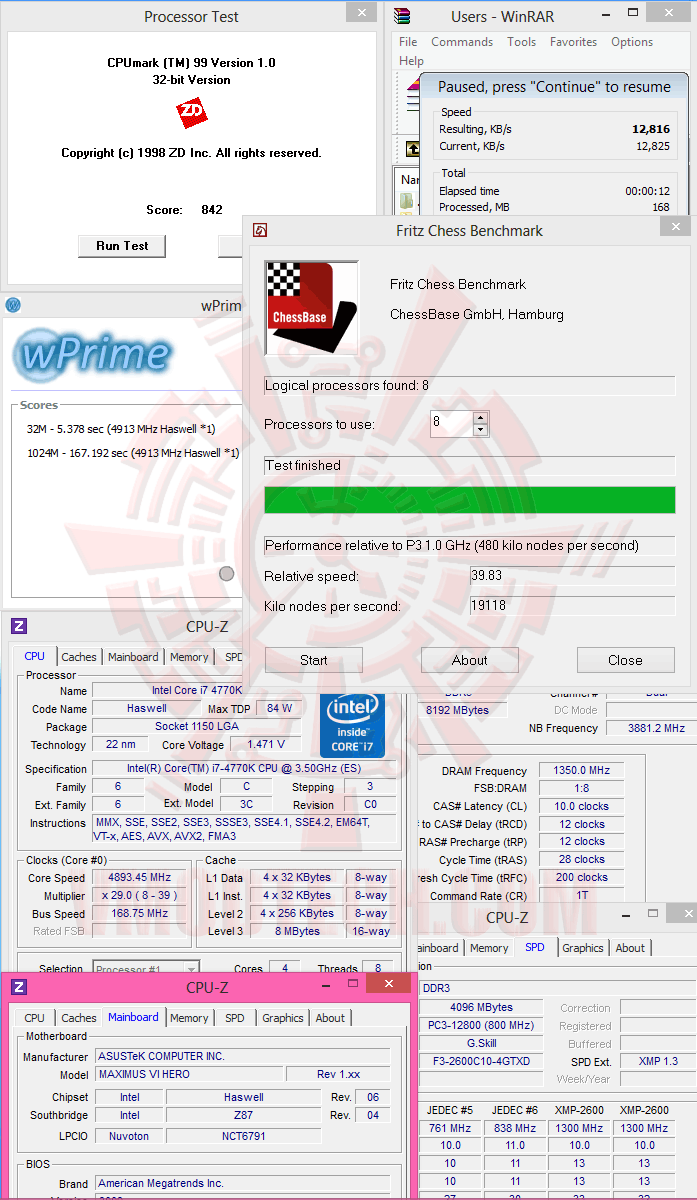Viewport: 697px width, 1200px height.
Task: Click the wPrime 32M - 5.378 sec result
Action: coord(121,428)
